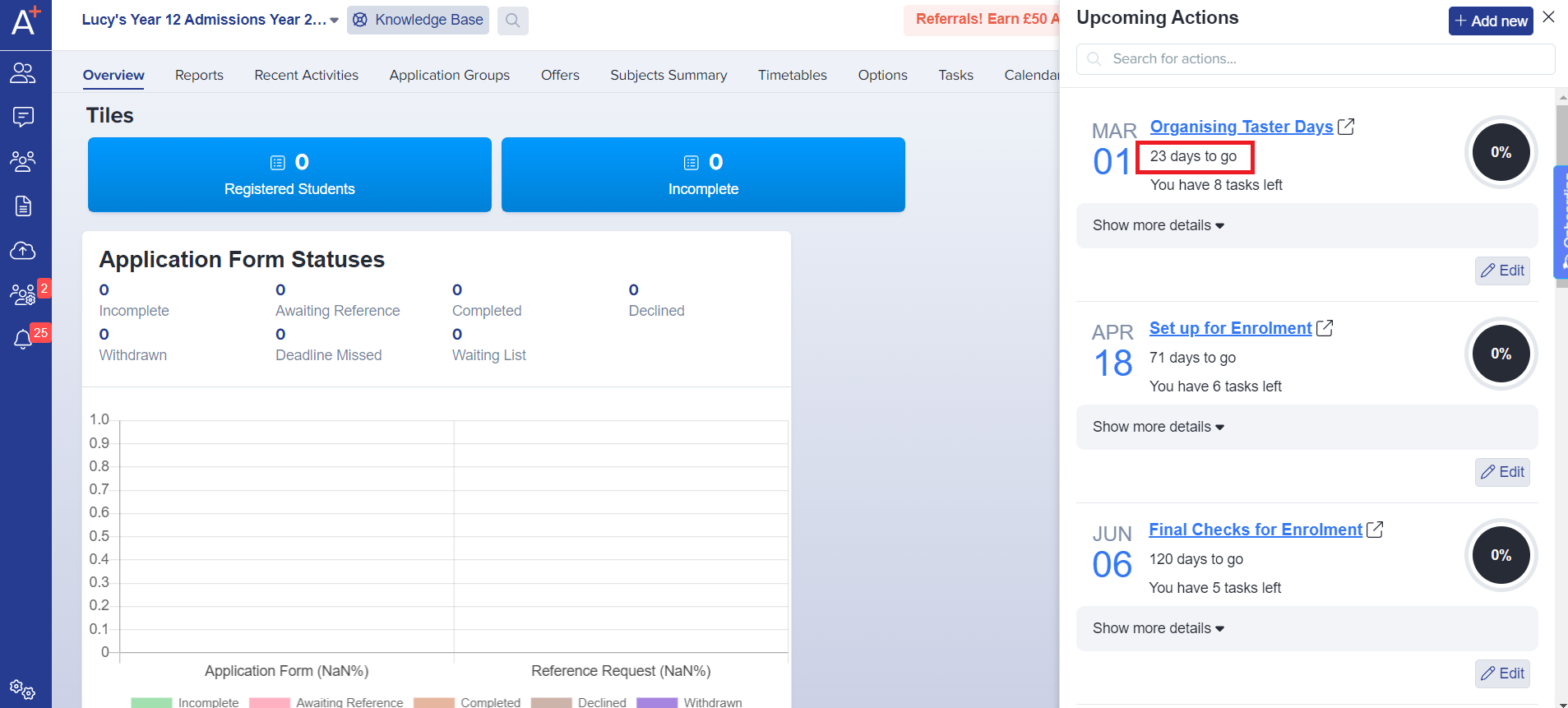This screenshot has height=708, width=1568.
Task: Switch to the Reports tab
Action: click(x=199, y=75)
